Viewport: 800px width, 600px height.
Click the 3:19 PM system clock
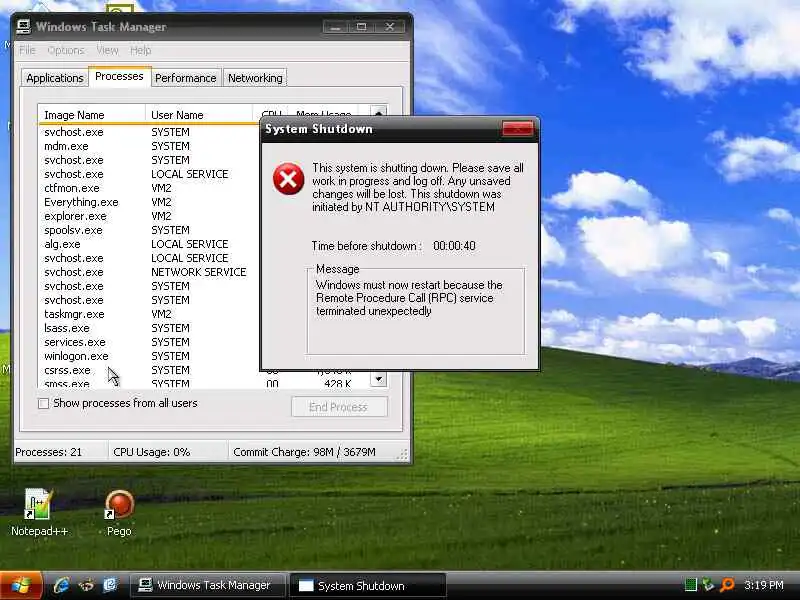pos(763,585)
